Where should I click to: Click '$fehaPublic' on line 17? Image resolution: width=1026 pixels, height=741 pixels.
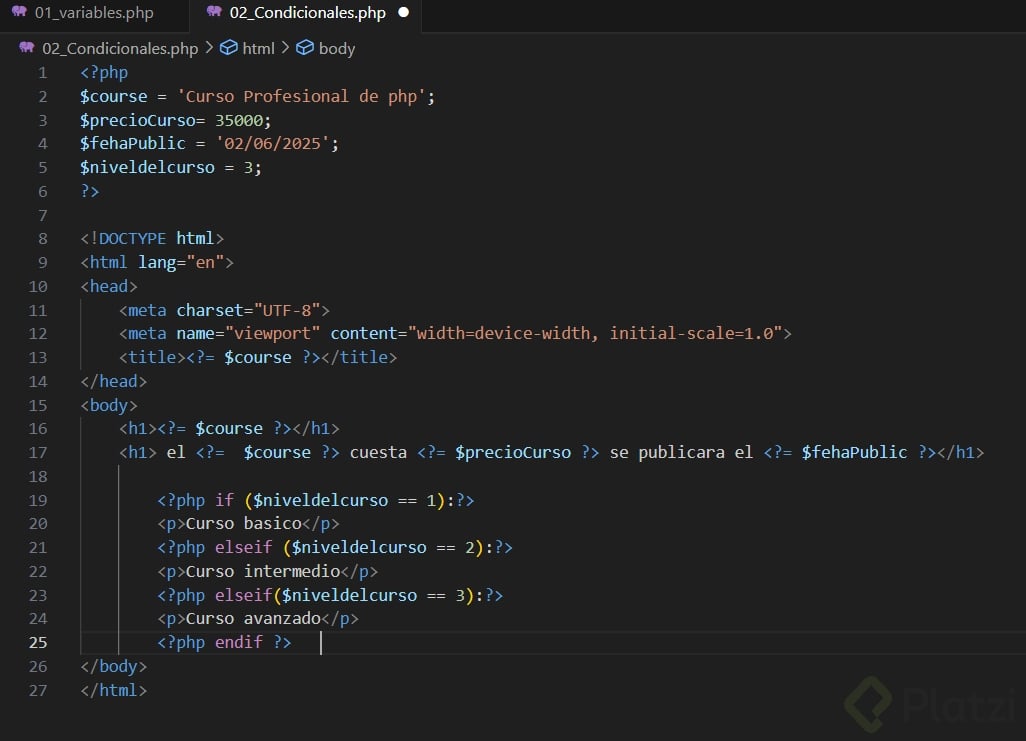pos(855,452)
